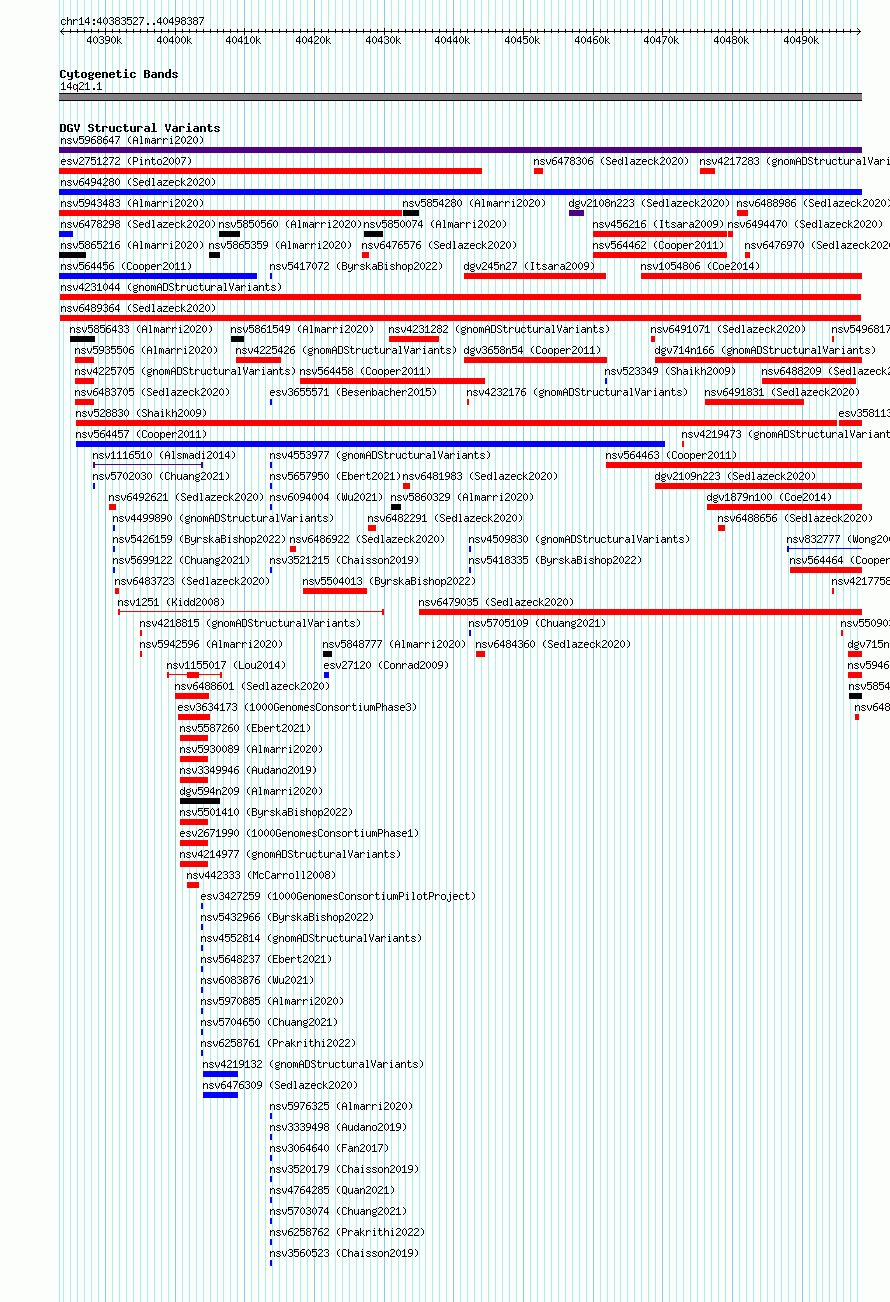
Task: Click the nsv4231044 (gnomADStructuralVariants) label
Action: 170,287
